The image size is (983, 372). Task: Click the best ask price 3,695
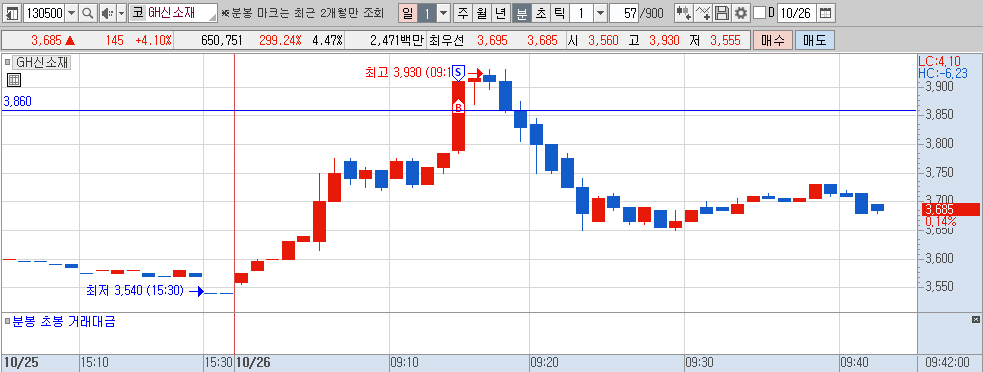(493, 41)
